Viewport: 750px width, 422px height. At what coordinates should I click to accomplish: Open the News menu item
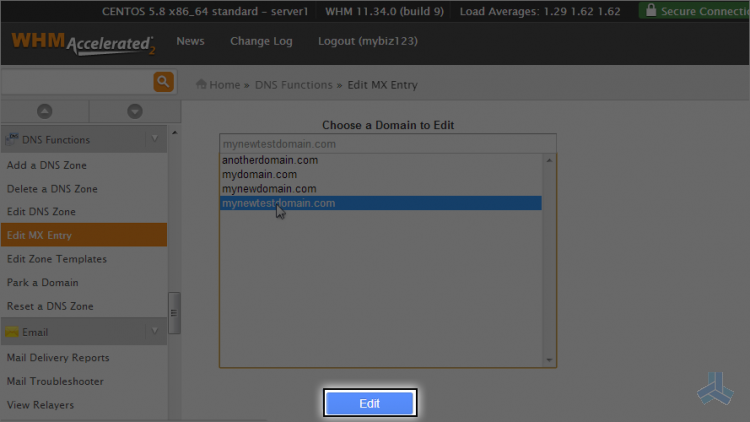tap(190, 42)
